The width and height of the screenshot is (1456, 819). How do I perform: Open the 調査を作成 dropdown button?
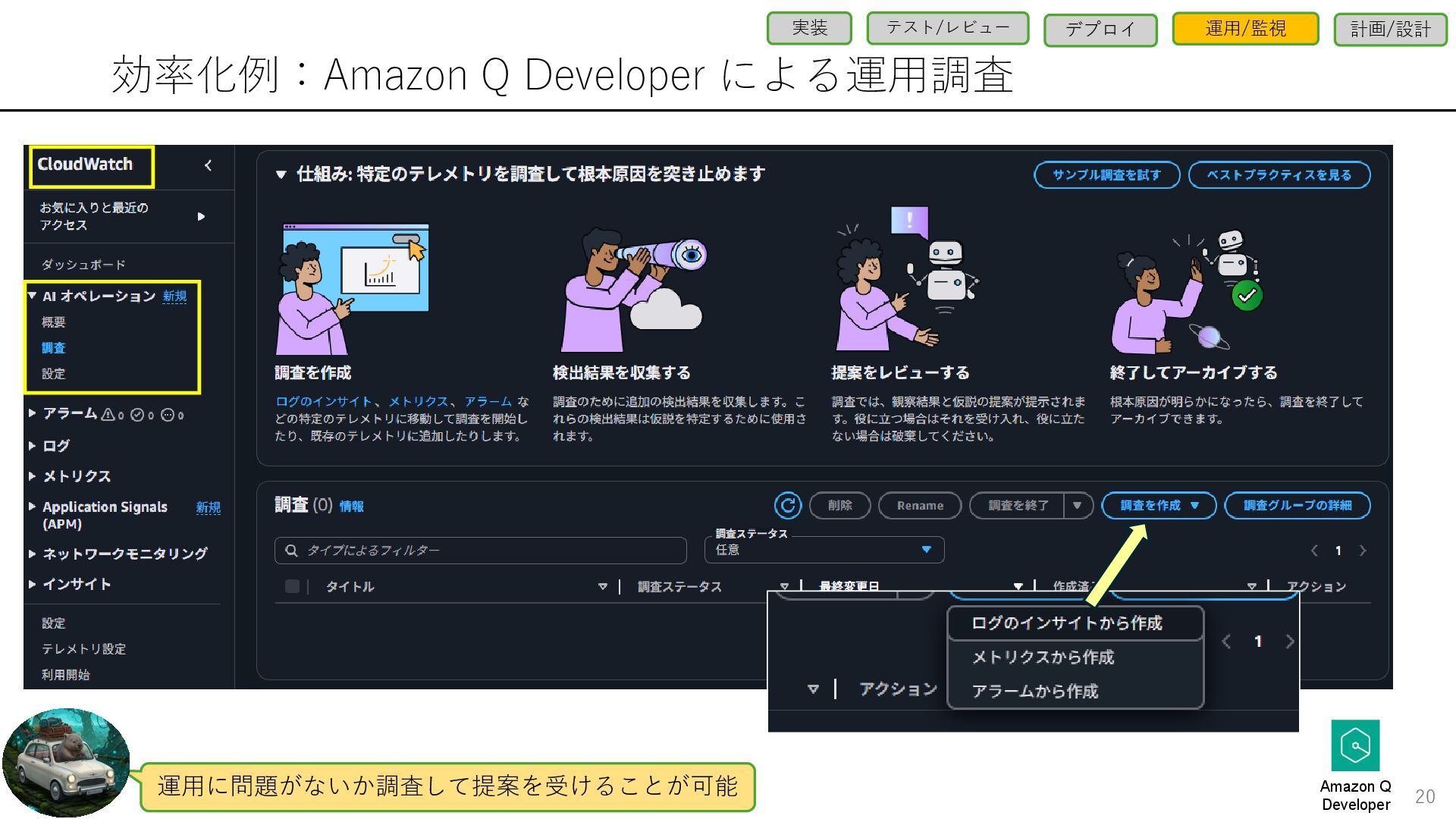1159,505
